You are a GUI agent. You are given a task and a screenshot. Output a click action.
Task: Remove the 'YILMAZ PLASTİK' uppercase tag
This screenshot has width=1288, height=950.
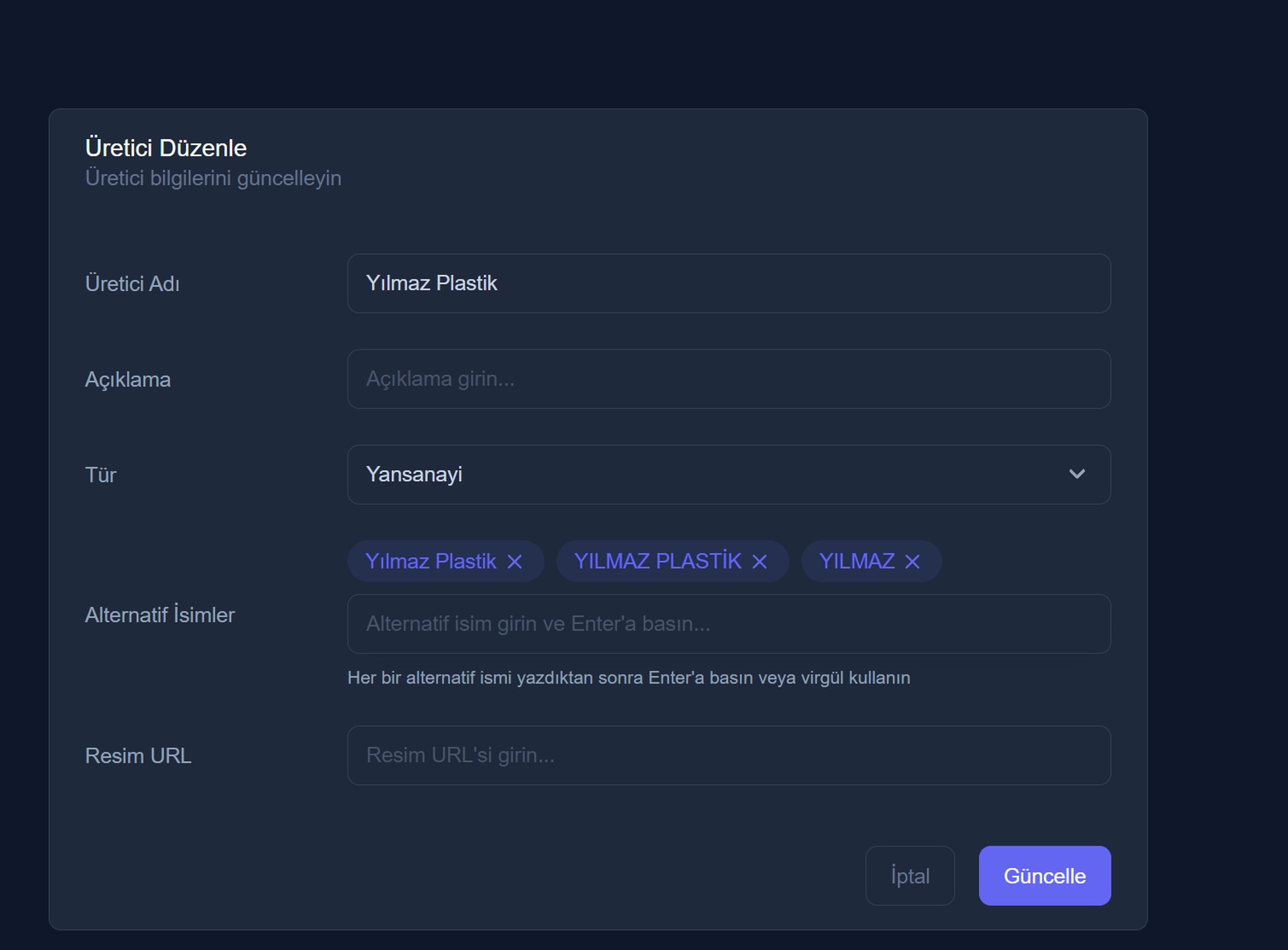759,562
